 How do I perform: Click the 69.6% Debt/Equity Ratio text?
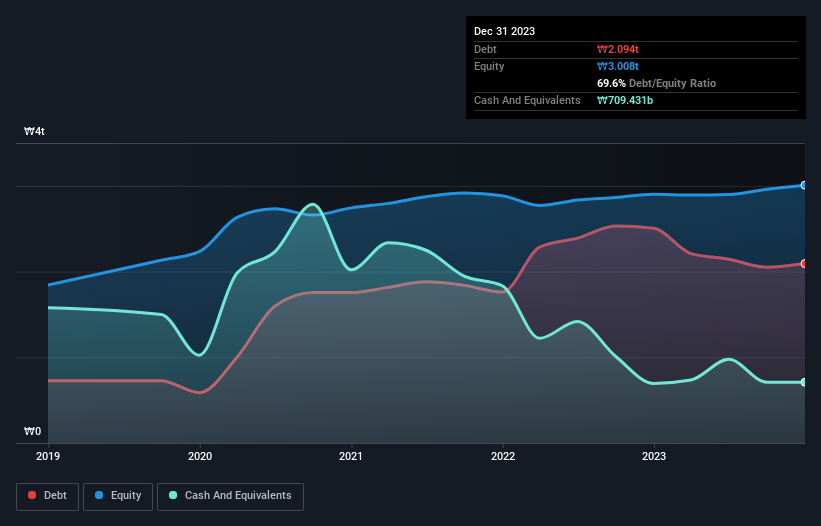[x=656, y=83]
